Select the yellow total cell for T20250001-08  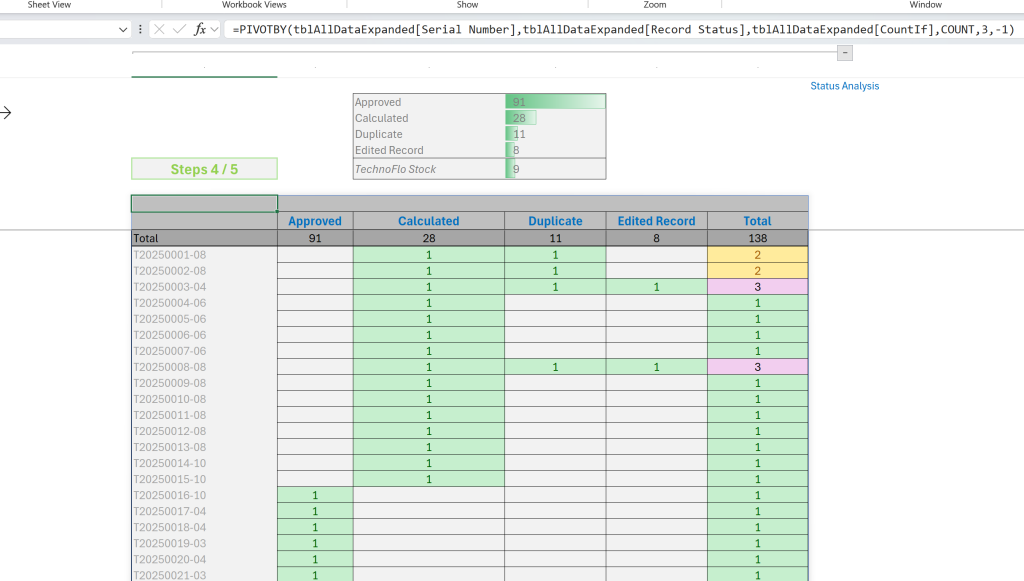click(758, 255)
